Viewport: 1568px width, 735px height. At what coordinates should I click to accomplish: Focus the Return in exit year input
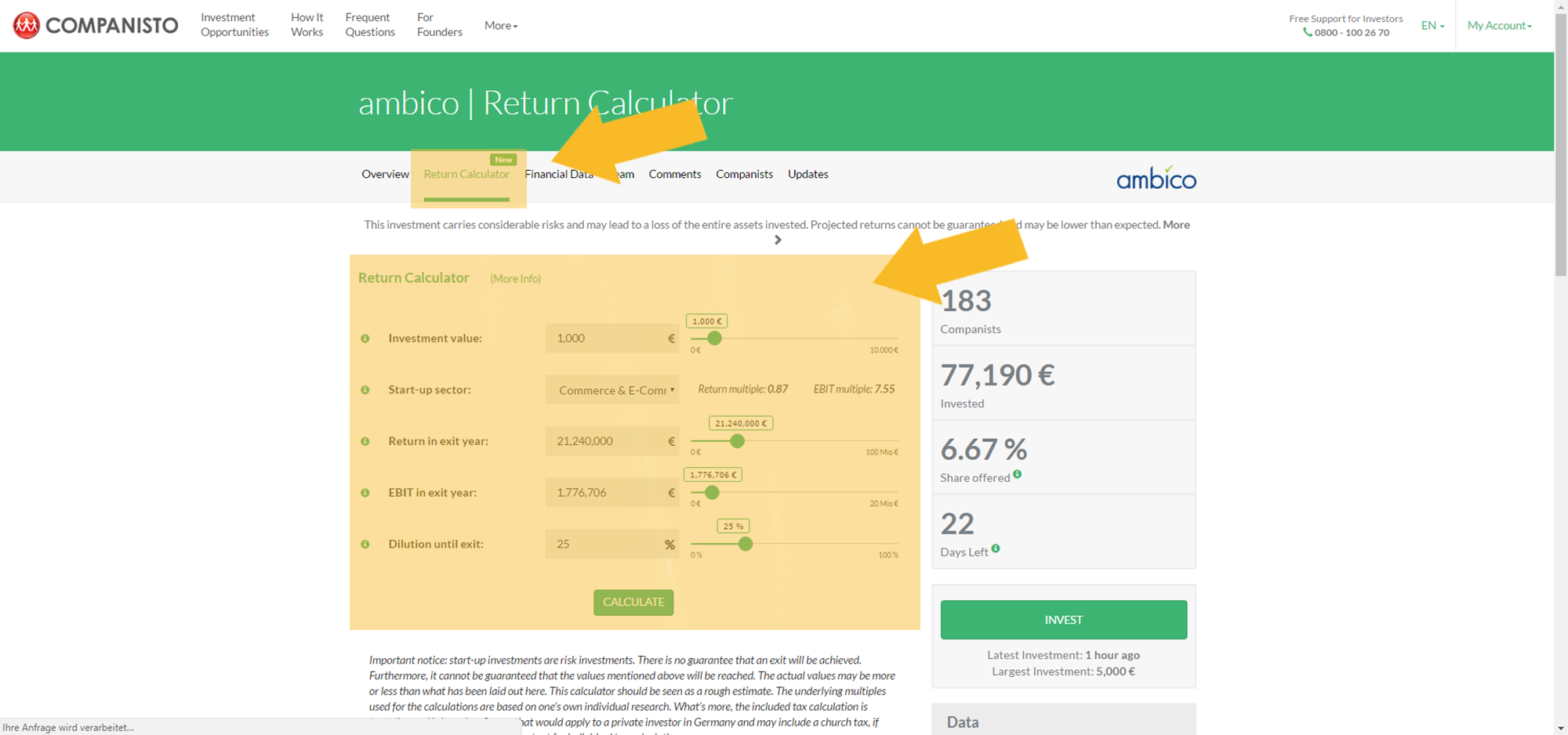(612, 441)
